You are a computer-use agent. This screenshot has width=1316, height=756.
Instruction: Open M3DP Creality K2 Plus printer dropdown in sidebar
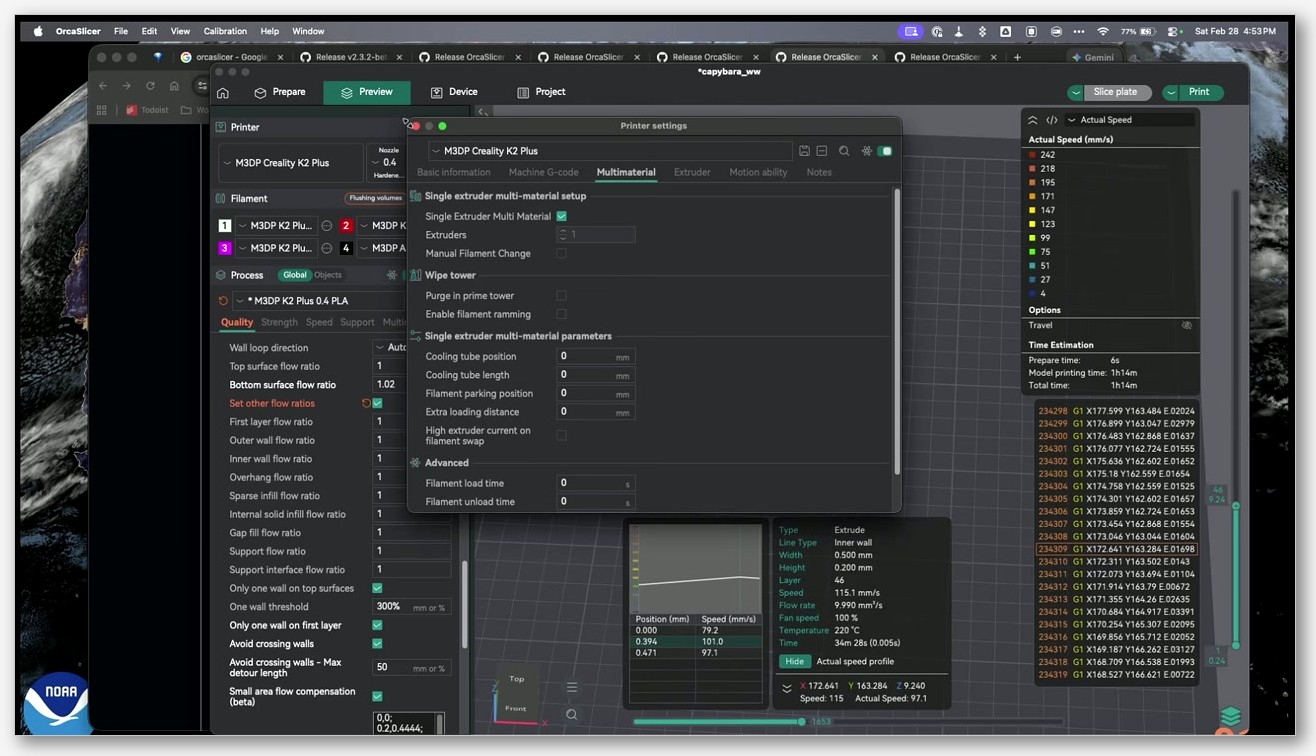tap(292, 163)
